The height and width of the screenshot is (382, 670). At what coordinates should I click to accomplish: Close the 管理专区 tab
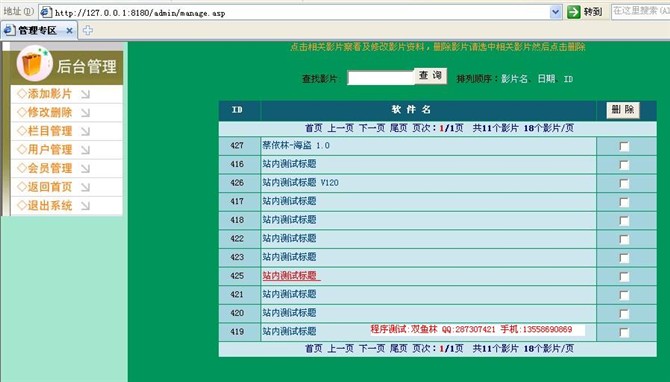coord(69,31)
